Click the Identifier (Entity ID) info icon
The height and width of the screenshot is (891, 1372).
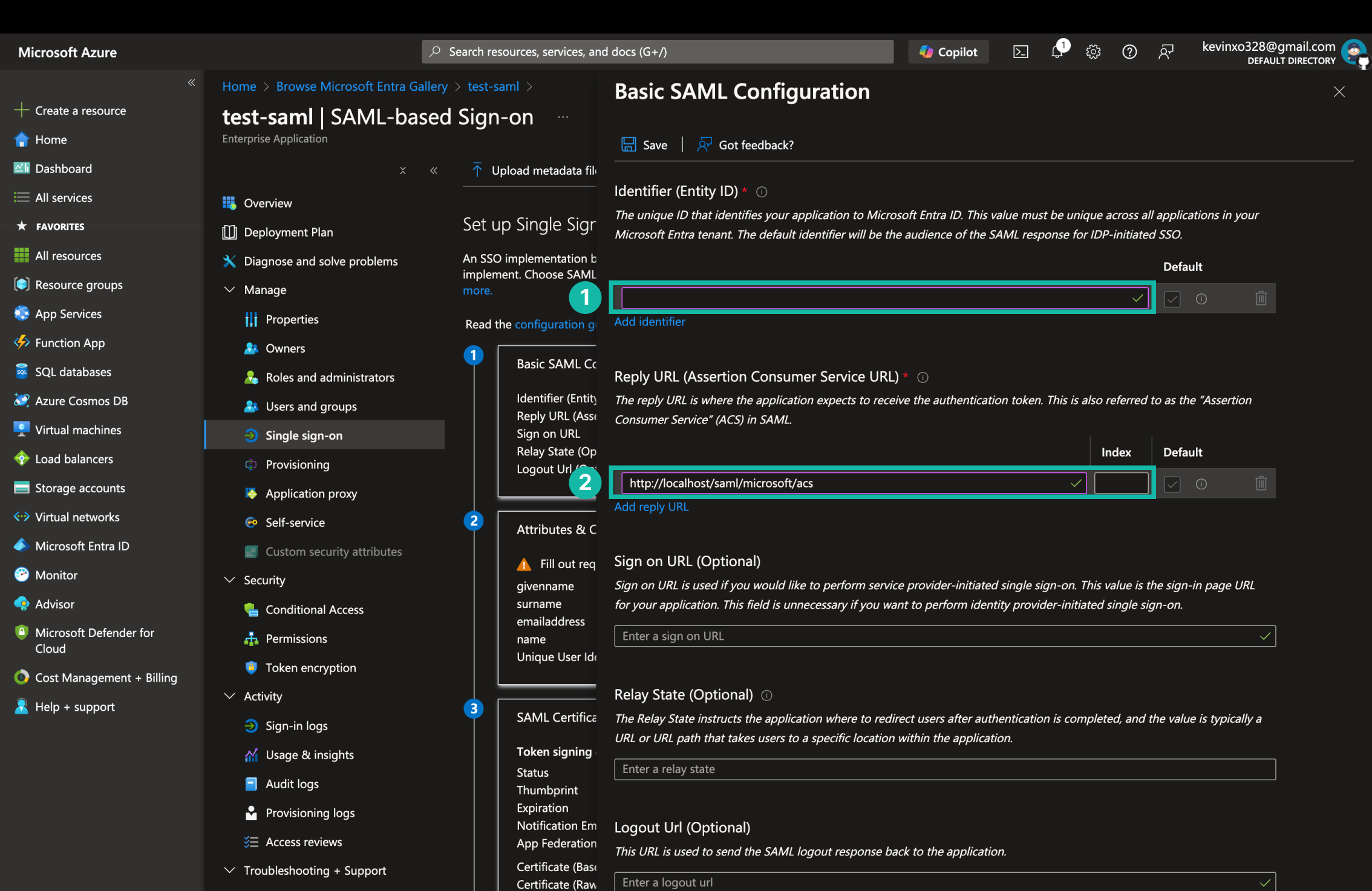click(762, 192)
